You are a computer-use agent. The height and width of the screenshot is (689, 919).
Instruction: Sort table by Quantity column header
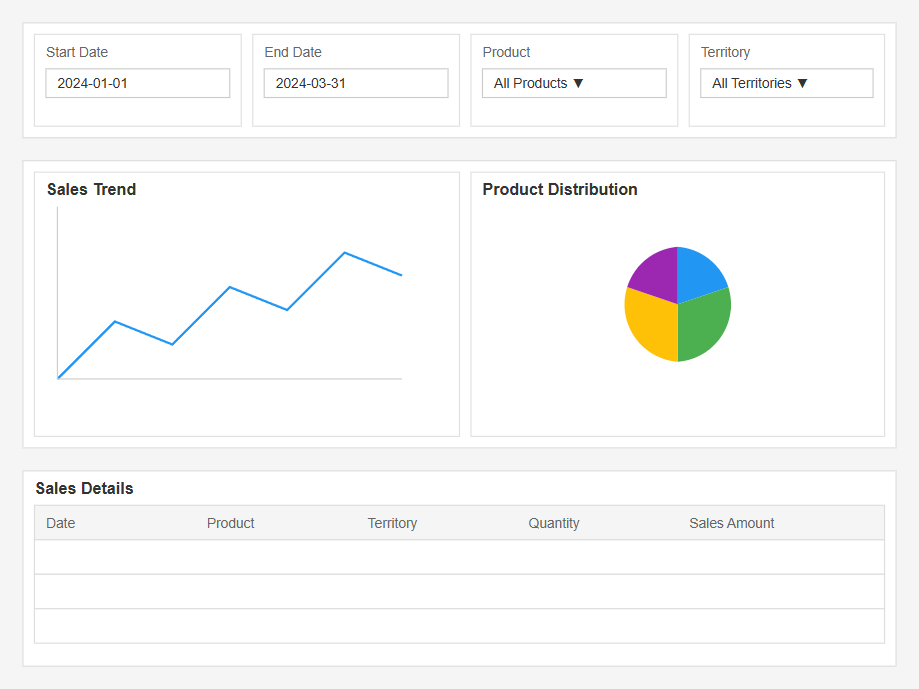point(554,523)
